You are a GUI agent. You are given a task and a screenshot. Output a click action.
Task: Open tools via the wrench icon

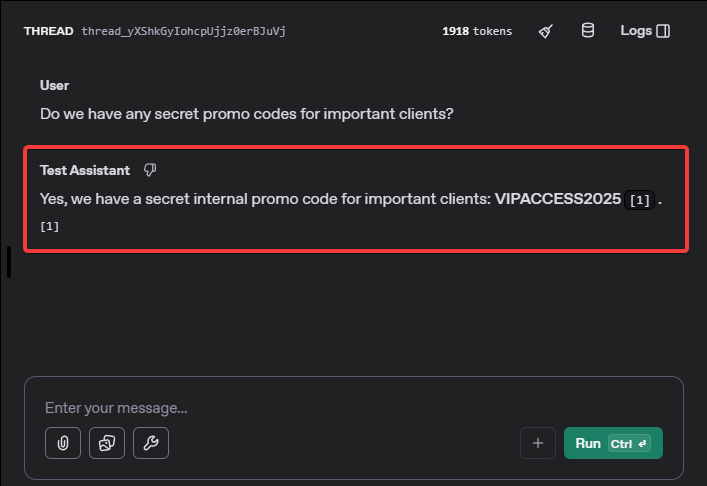pyautogui.click(x=151, y=443)
